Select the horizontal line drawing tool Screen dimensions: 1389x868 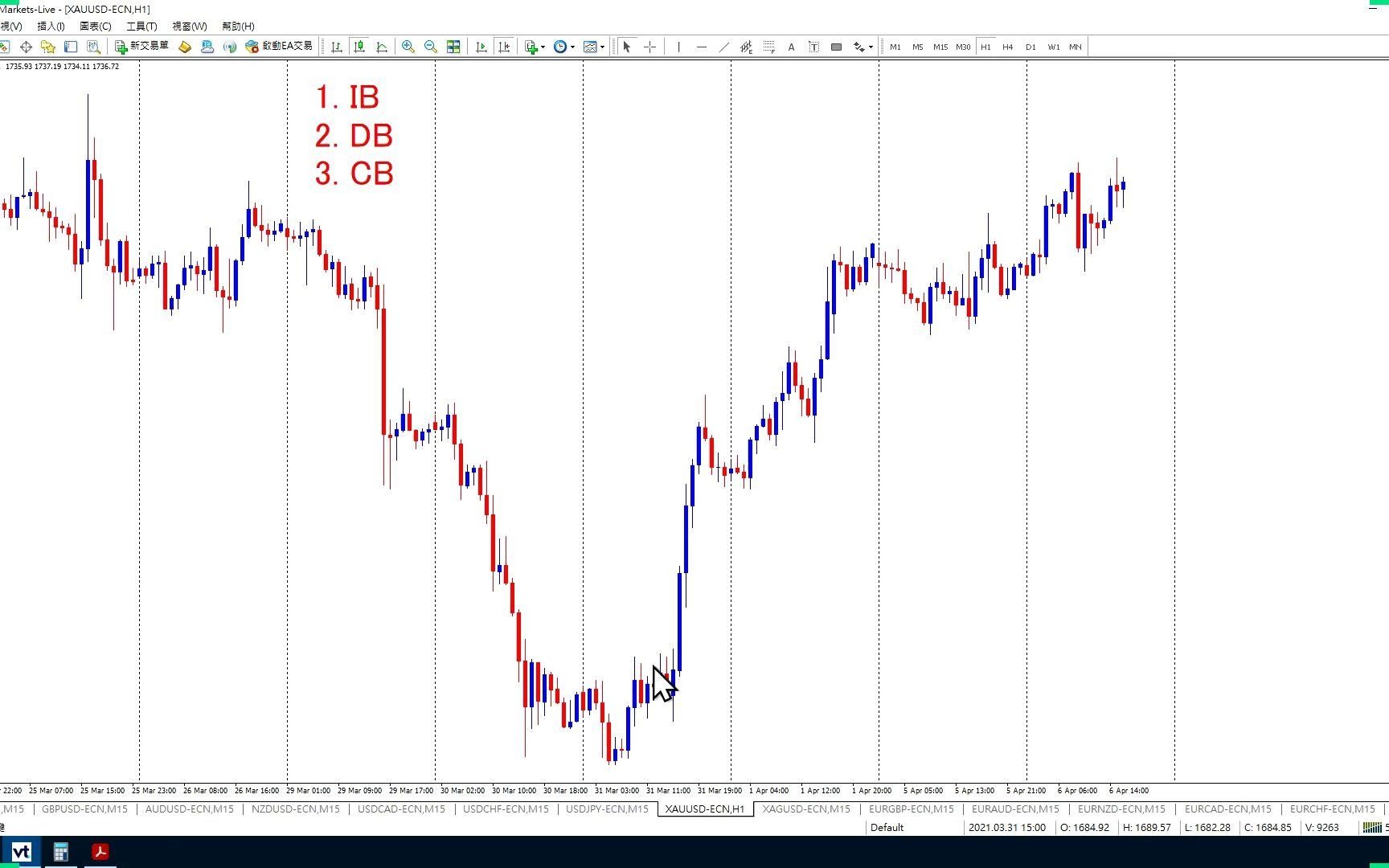(x=702, y=47)
